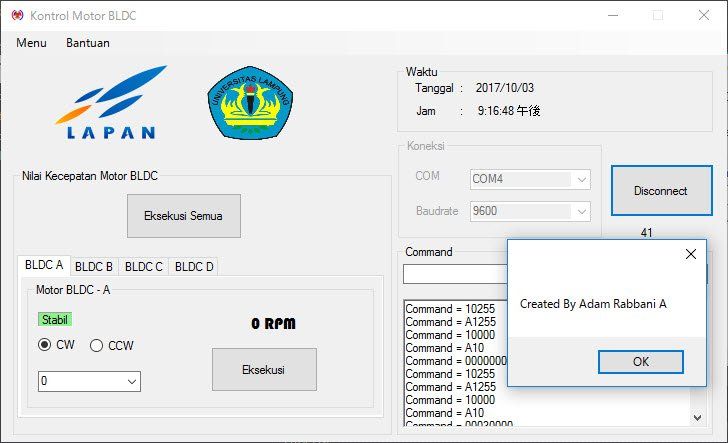Click the date value 2017/10/03
This screenshot has height=443, width=728.
click(505, 88)
